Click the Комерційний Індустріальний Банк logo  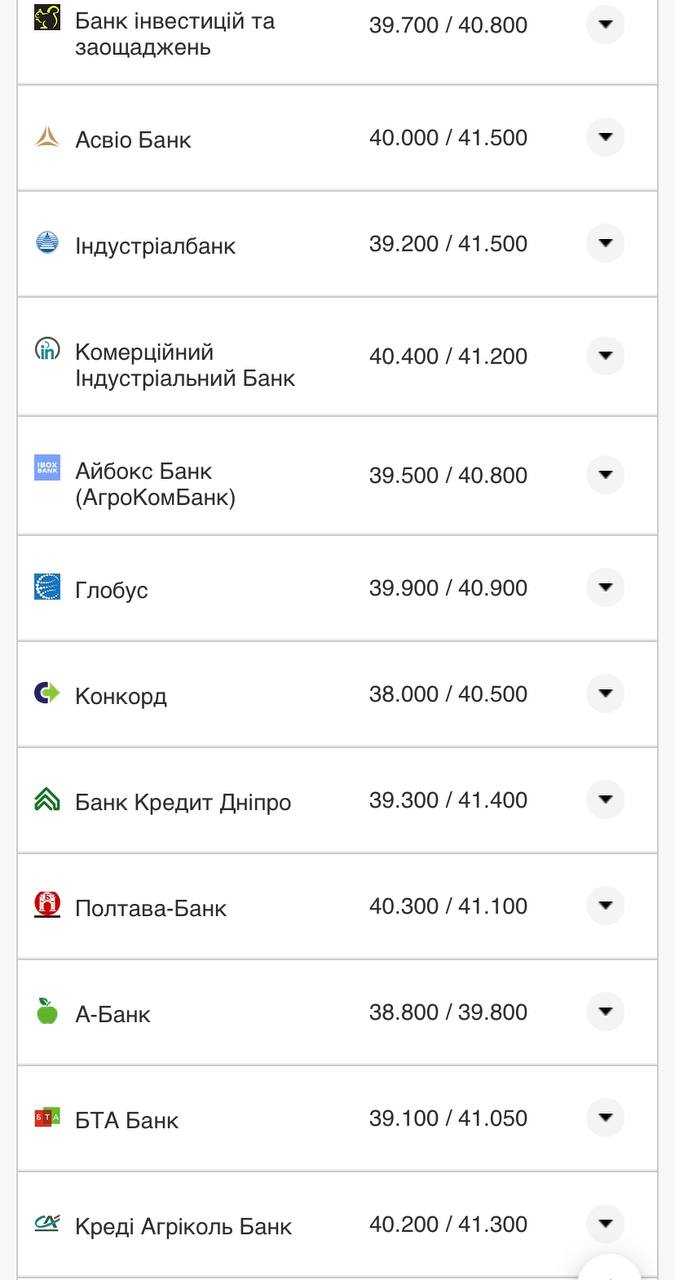[47, 350]
